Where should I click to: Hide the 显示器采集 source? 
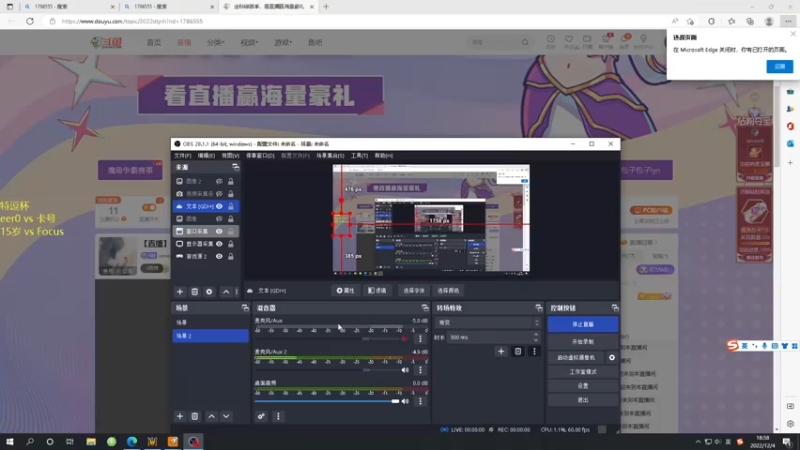(219, 244)
